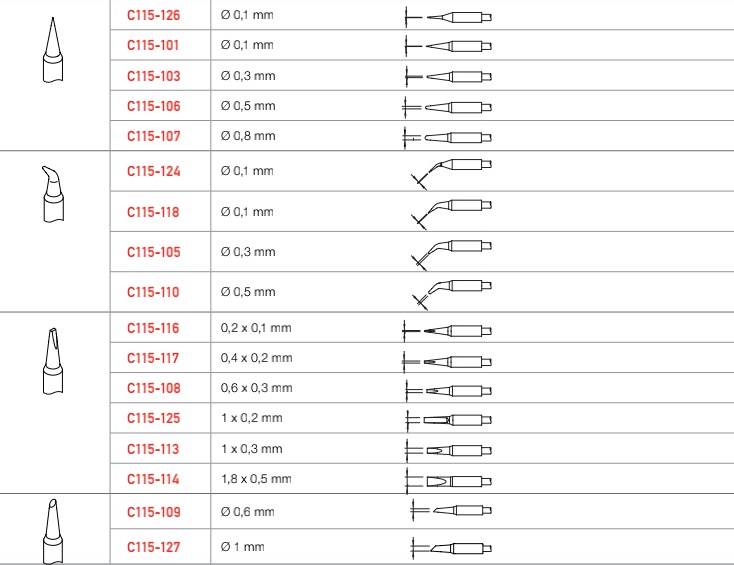
Task: Select the 0,4 x 0,2 mm size text
Action: coord(257,358)
